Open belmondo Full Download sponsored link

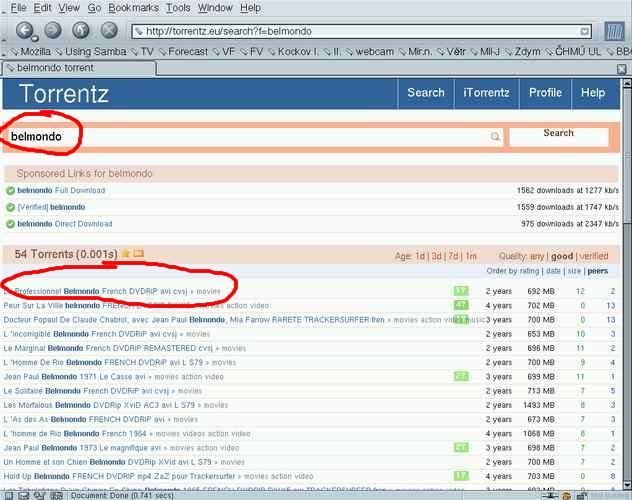tap(61, 190)
